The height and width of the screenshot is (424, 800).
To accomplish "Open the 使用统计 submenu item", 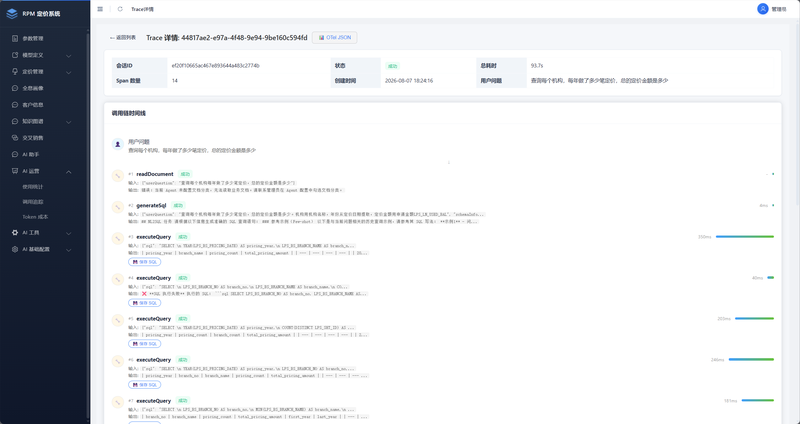I will coord(33,187).
